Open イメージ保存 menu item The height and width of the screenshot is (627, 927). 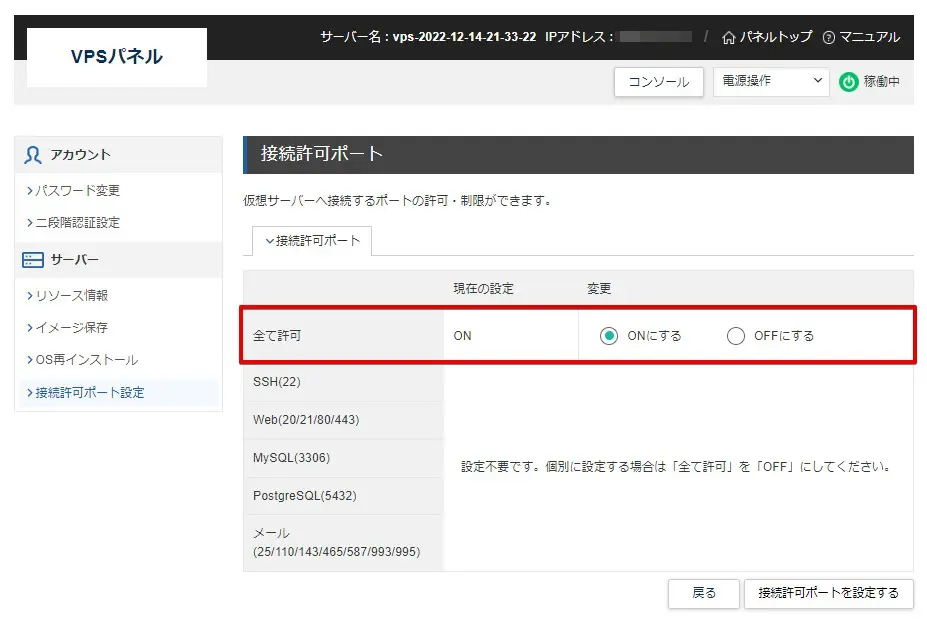click(71, 327)
